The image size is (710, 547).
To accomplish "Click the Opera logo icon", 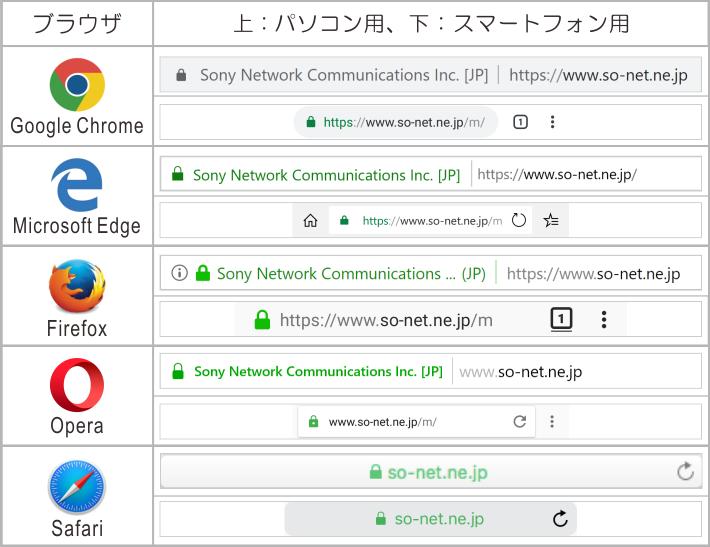I will point(77,385).
